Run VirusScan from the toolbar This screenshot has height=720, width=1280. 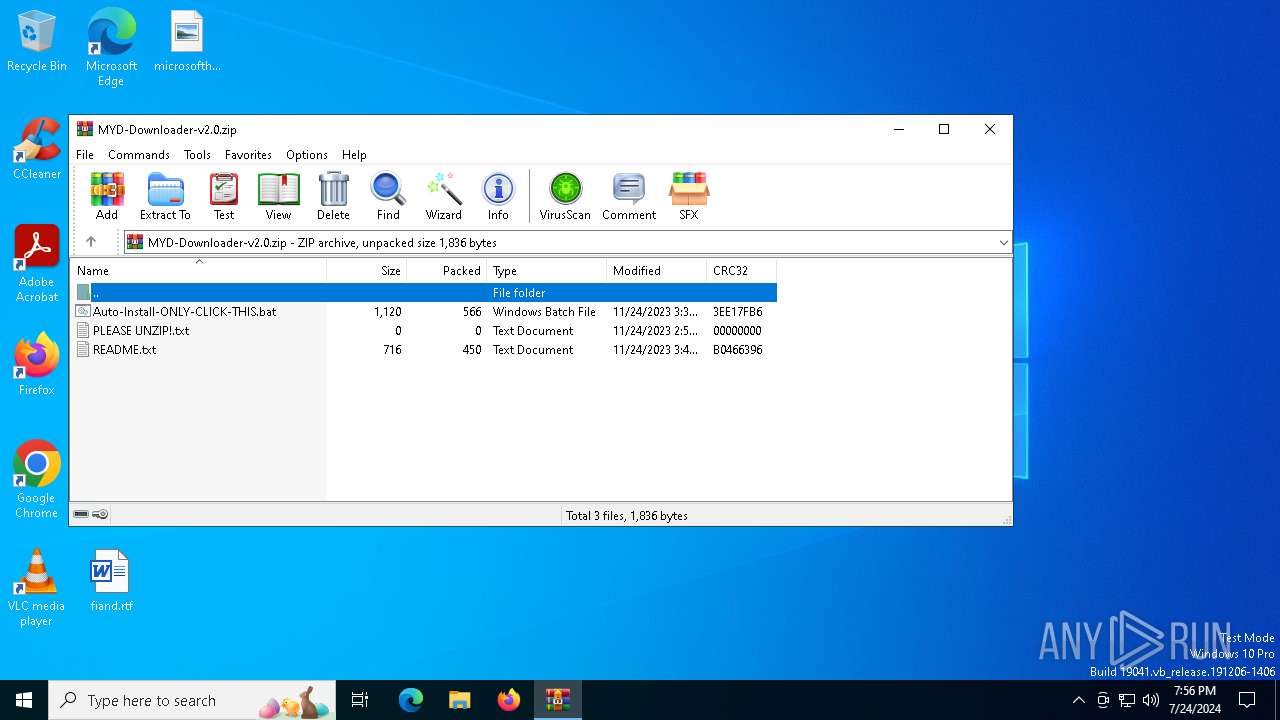(x=565, y=195)
